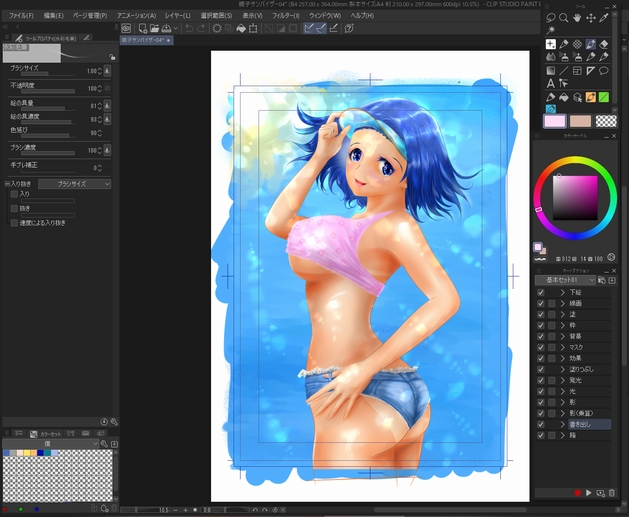The height and width of the screenshot is (517, 629).
Task: Play the selected auto action
Action: (588, 493)
